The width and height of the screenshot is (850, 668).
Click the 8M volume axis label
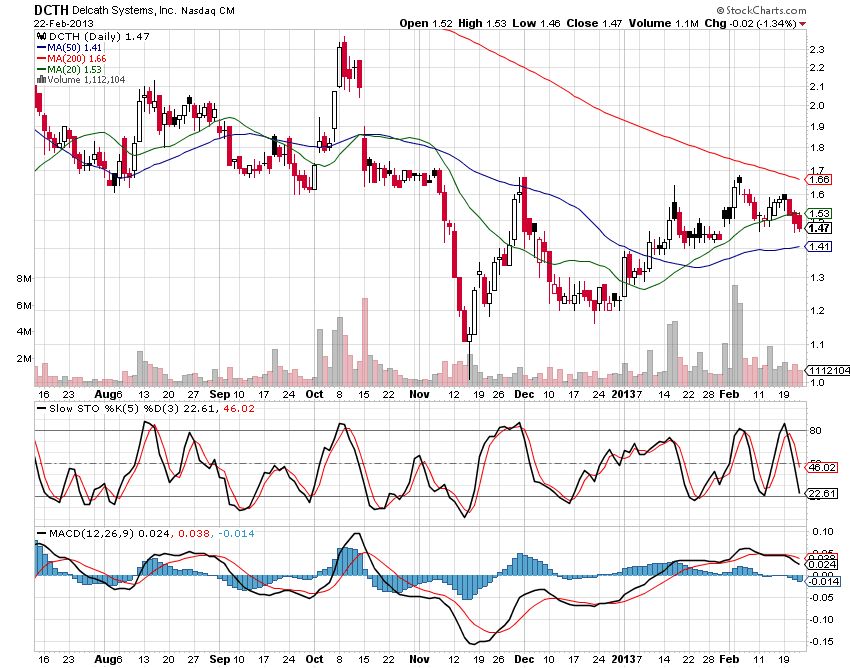24,279
